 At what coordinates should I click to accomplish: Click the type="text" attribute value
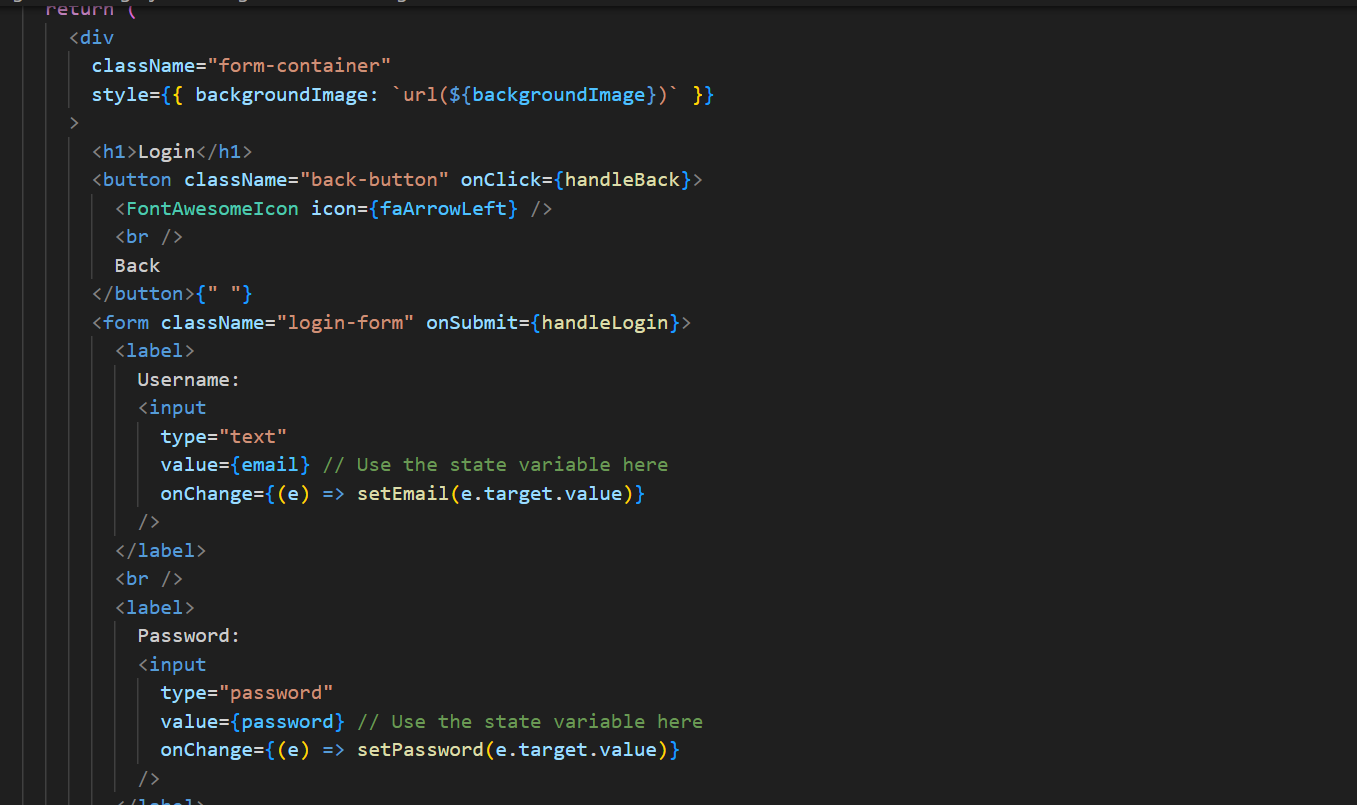(253, 436)
